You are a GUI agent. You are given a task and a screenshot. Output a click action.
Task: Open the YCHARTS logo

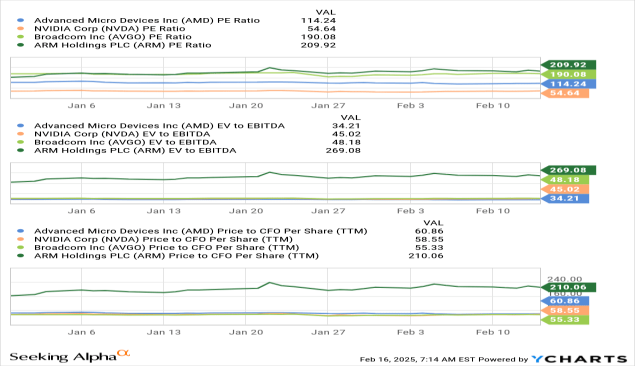(580, 359)
